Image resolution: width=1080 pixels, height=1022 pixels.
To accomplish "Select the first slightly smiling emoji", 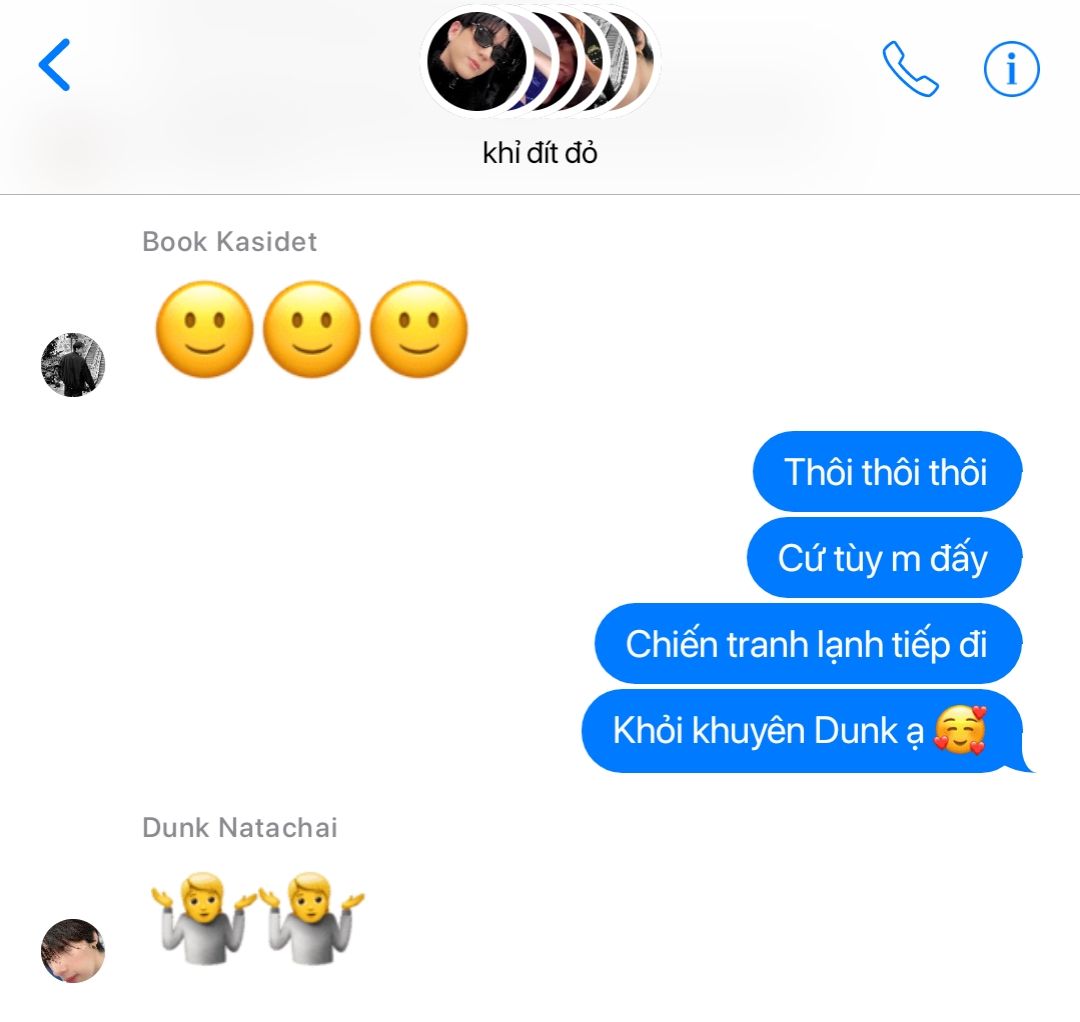I will click(204, 329).
